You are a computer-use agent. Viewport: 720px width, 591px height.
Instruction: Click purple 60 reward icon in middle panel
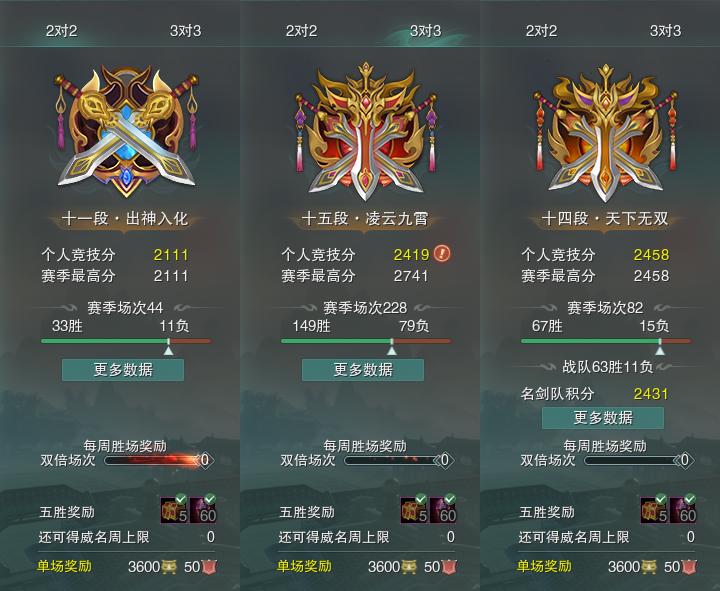point(443,510)
